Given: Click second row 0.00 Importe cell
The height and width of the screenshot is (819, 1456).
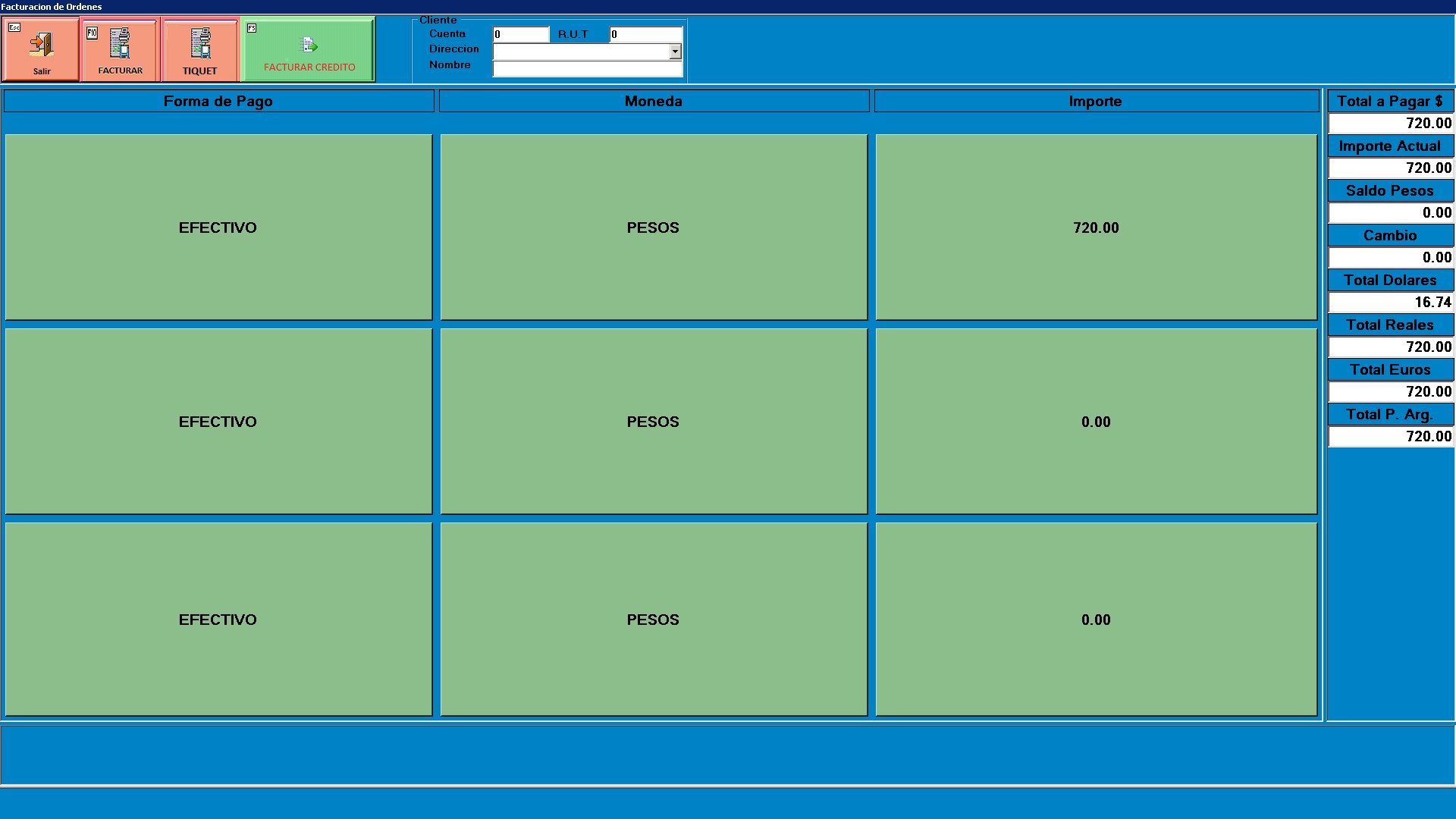Looking at the screenshot, I should click(1096, 422).
